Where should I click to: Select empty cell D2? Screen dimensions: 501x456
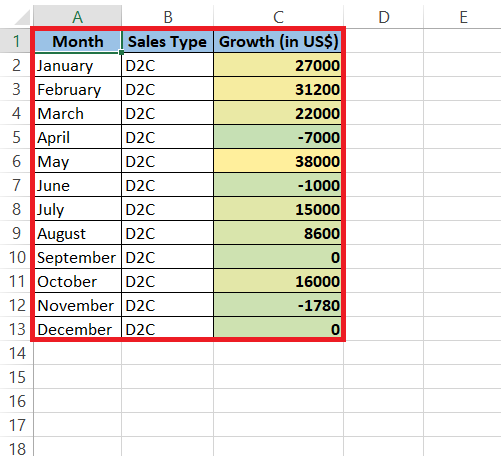(384, 65)
